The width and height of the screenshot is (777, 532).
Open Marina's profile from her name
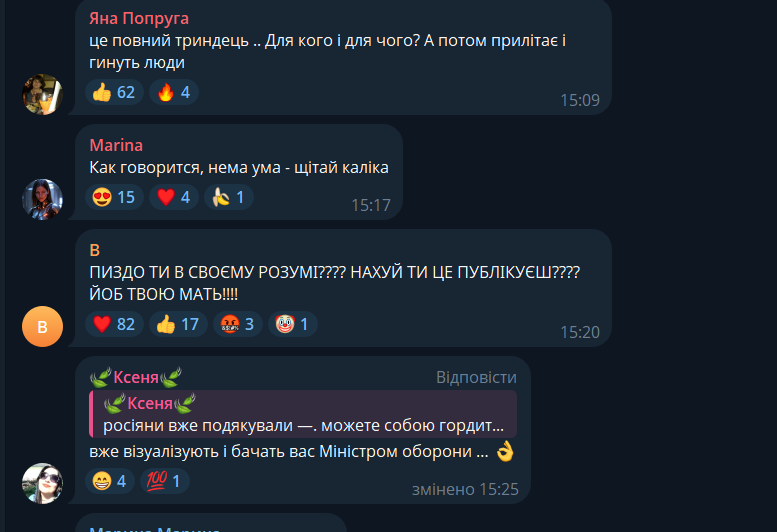tap(116, 145)
